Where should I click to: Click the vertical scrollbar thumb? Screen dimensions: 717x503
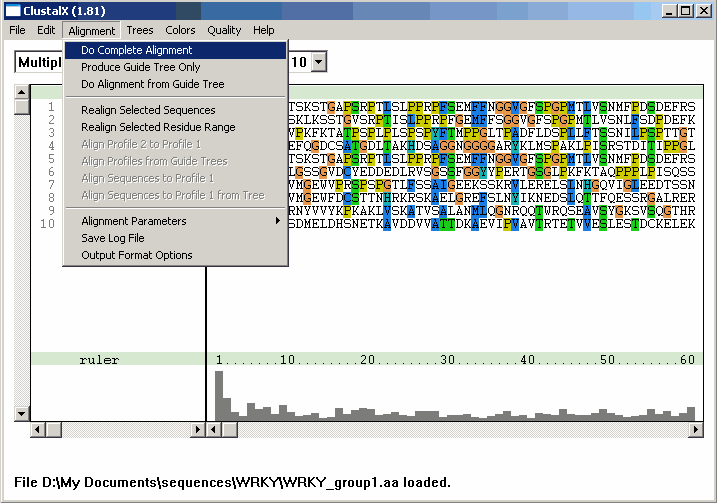click(21, 107)
